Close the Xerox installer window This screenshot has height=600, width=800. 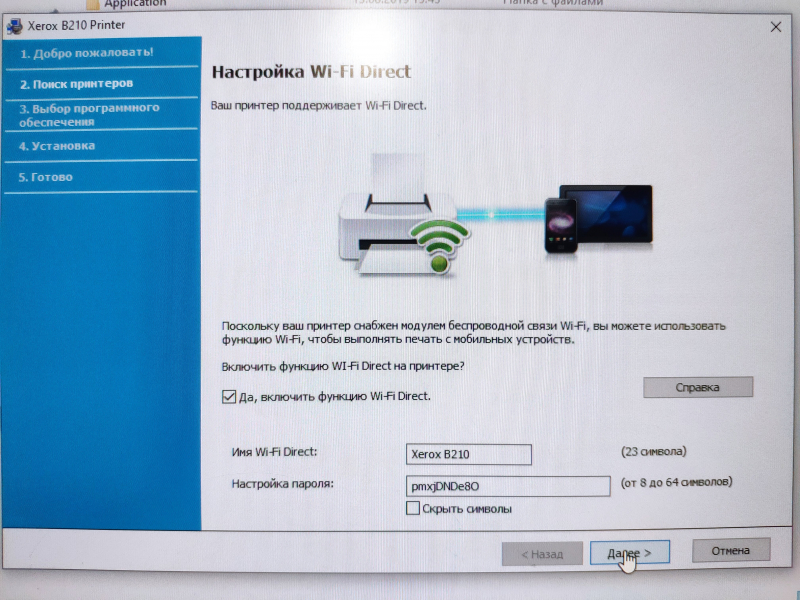click(x=775, y=27)
